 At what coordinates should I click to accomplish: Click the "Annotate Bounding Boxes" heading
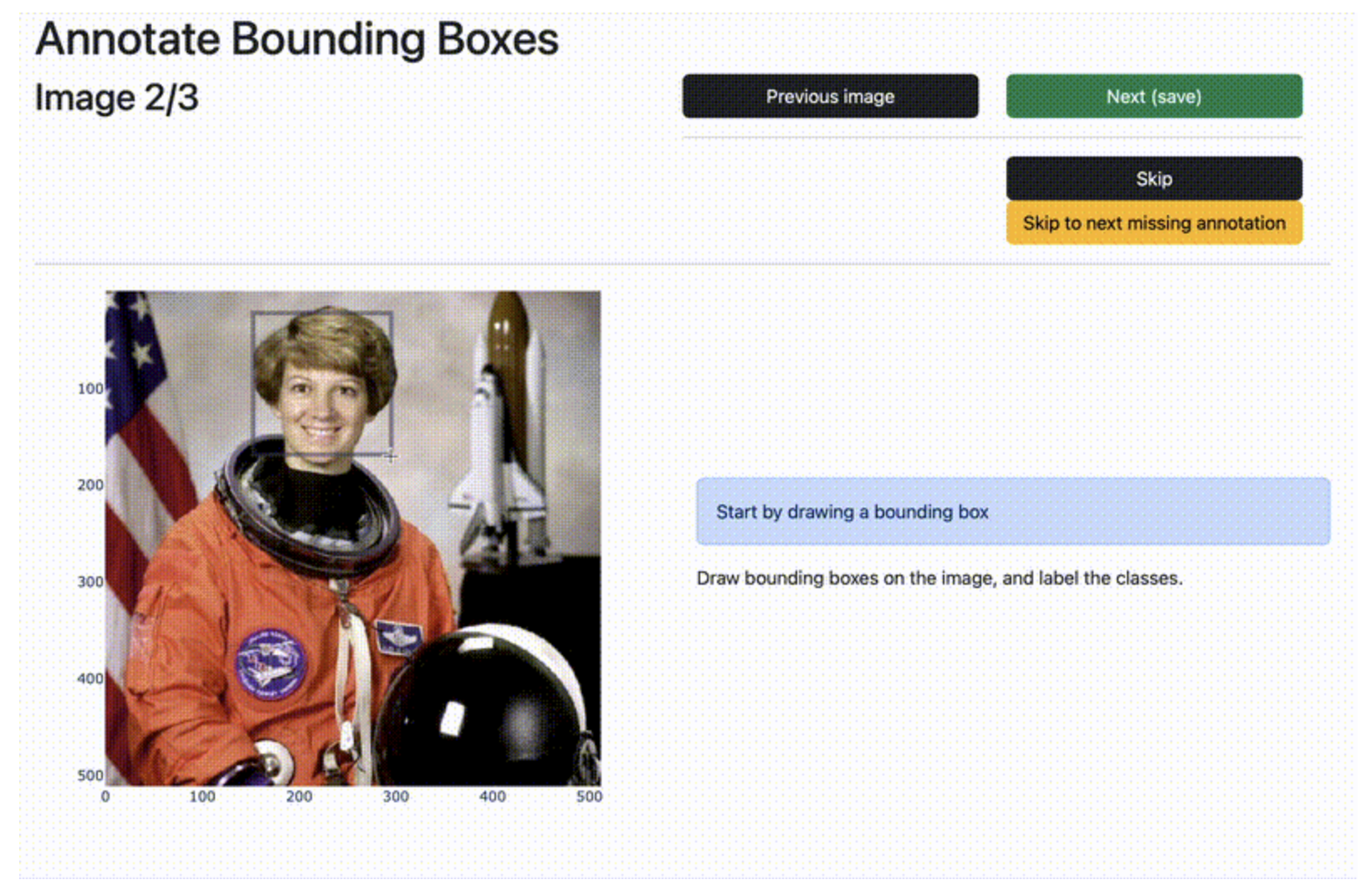297,39
